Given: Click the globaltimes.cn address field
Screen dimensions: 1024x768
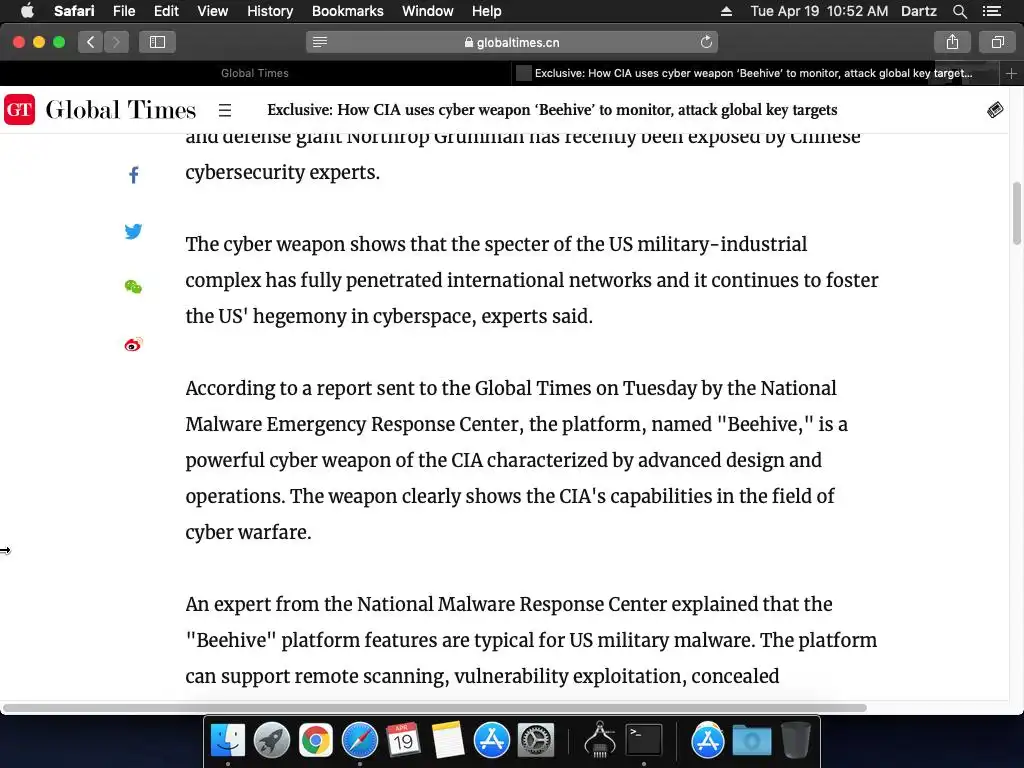Looking at the screenshot, I should 511,42.
